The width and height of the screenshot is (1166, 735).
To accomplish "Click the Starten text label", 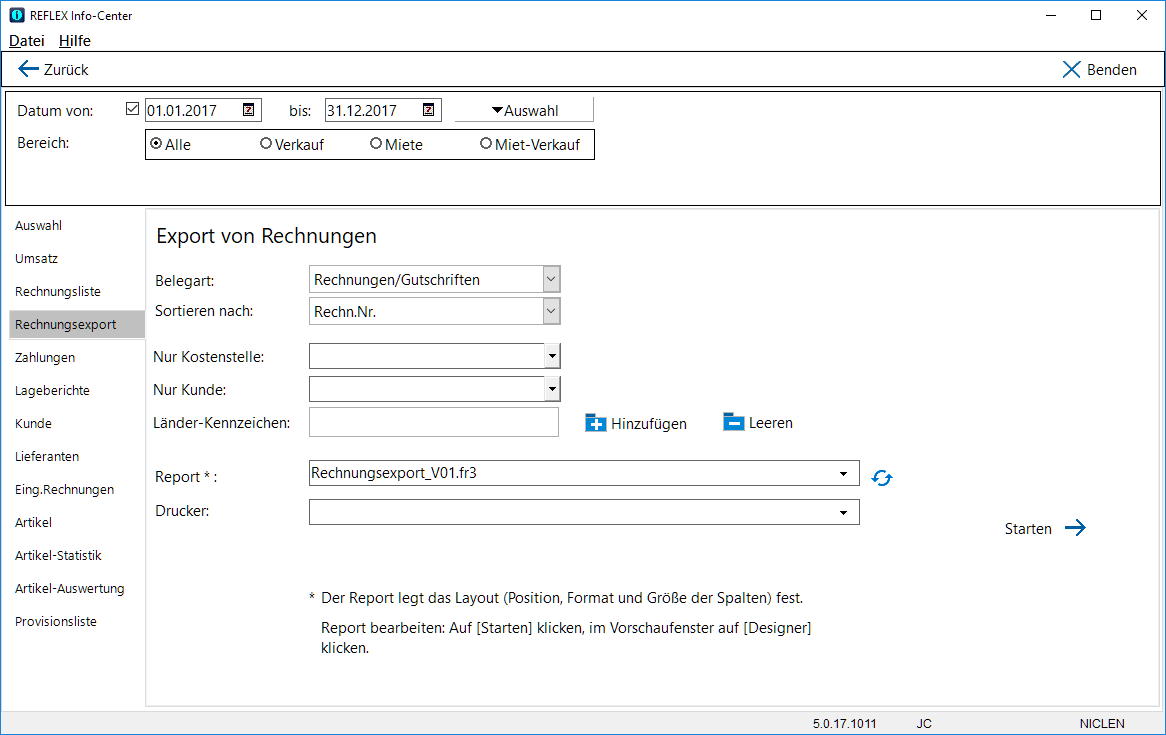I will click(1028, 529).
